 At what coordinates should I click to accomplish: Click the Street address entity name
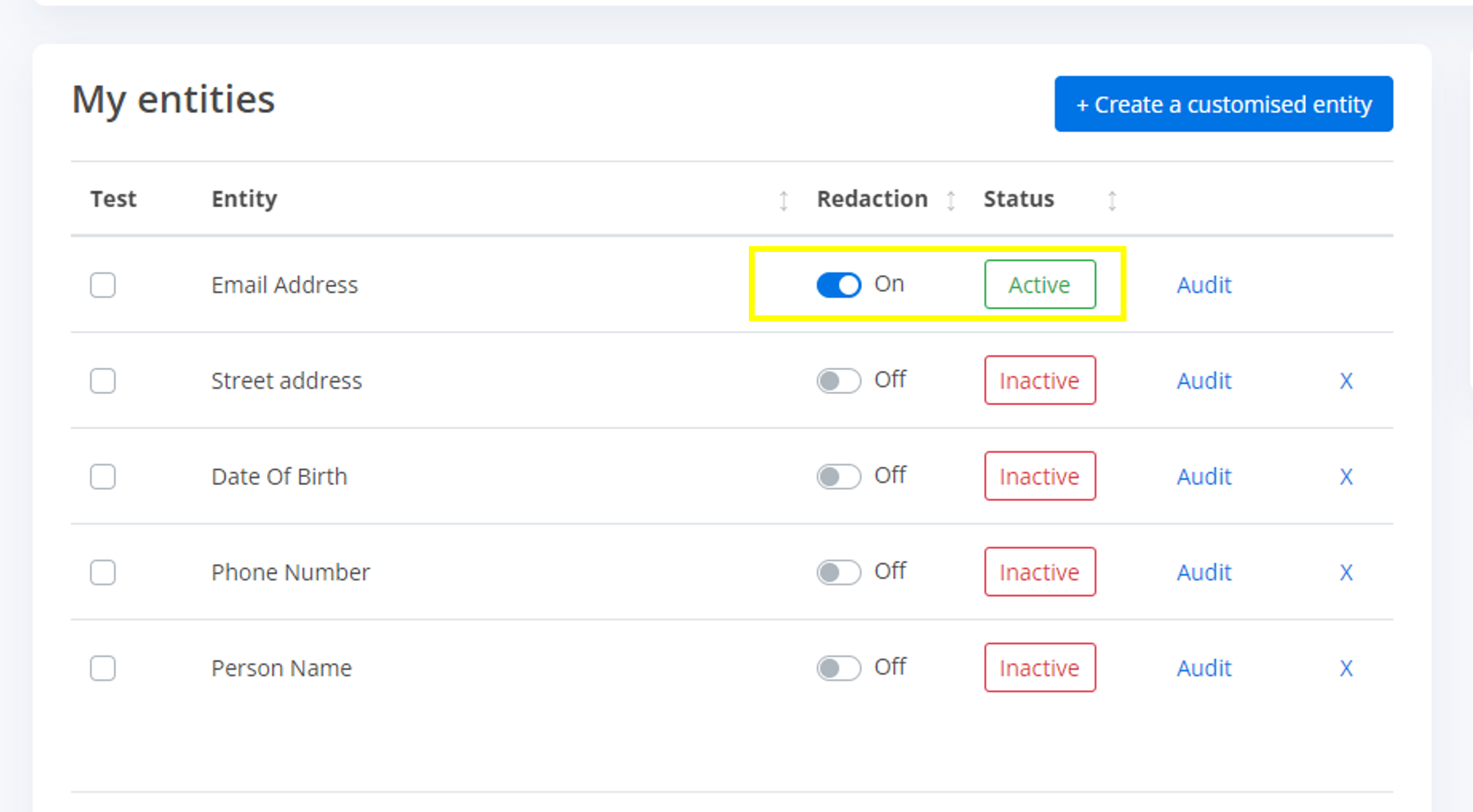(x=286, y=380)
